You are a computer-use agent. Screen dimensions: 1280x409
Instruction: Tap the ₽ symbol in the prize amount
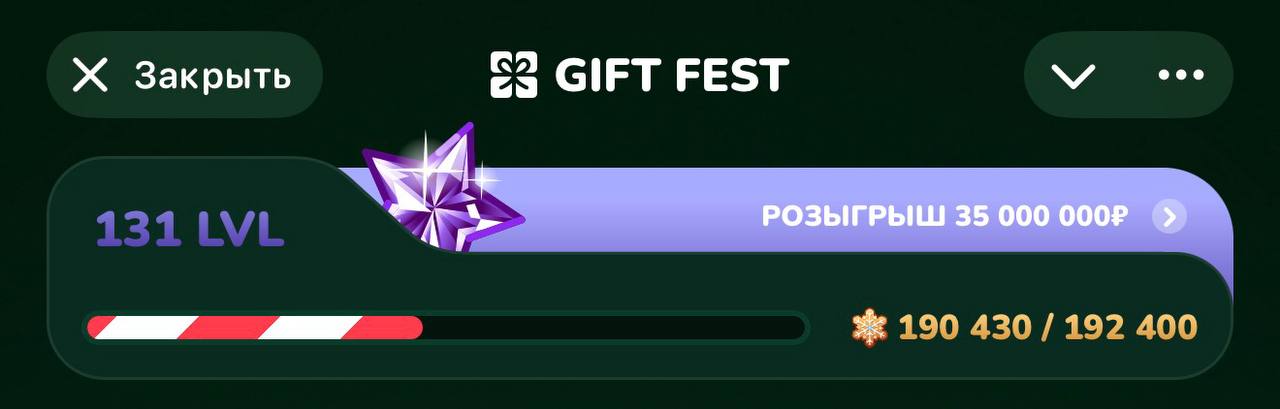pyautogui.click(x=1120, y=216)
